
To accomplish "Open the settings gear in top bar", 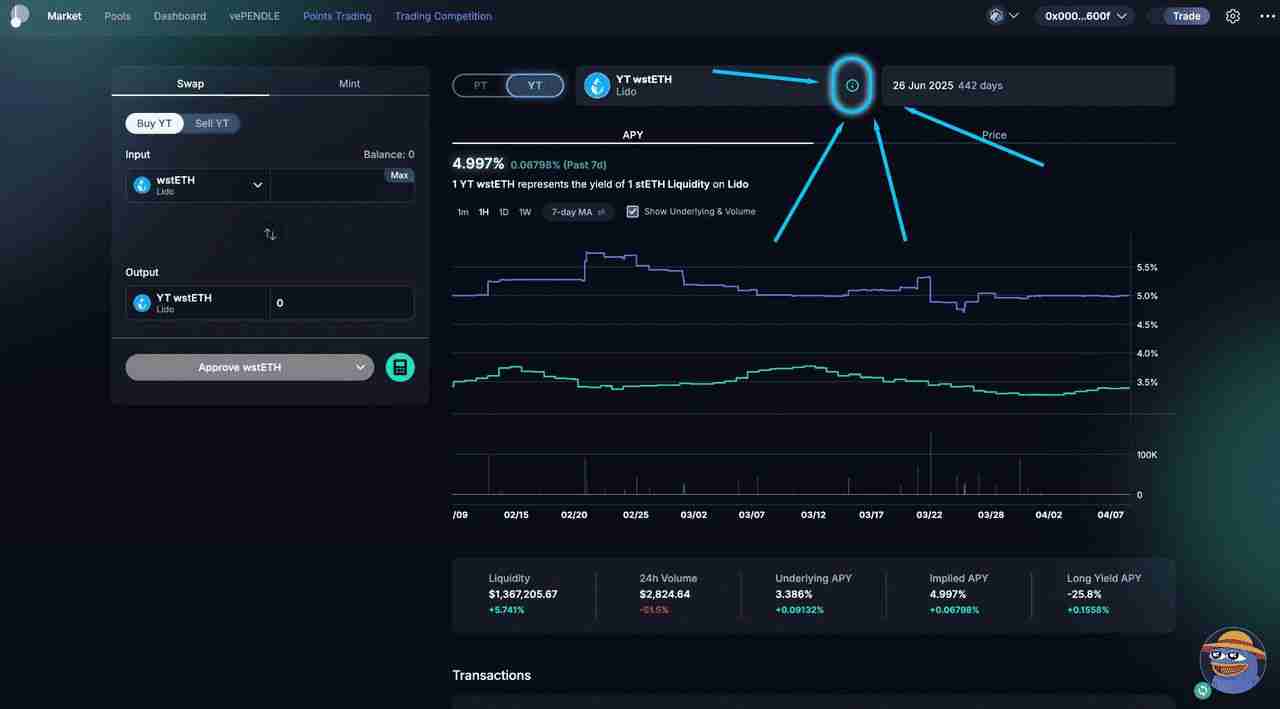I will click(x=1233, y=15).
